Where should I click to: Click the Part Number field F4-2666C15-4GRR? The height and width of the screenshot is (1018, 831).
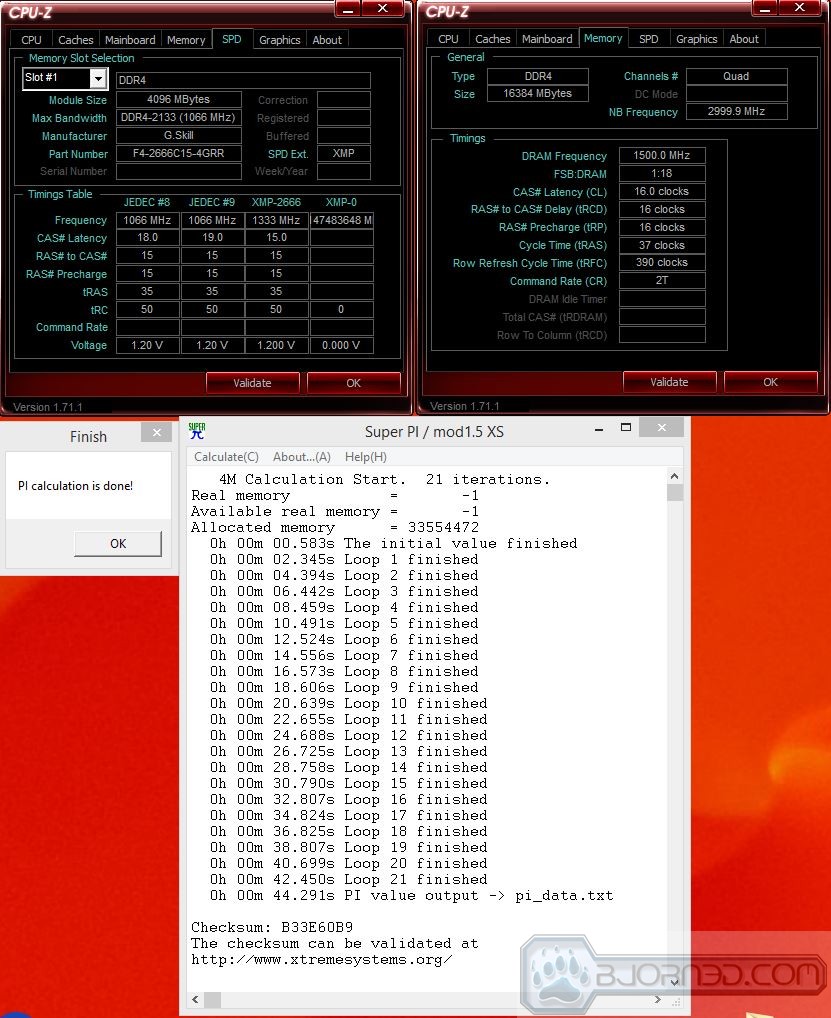(179, 153)
